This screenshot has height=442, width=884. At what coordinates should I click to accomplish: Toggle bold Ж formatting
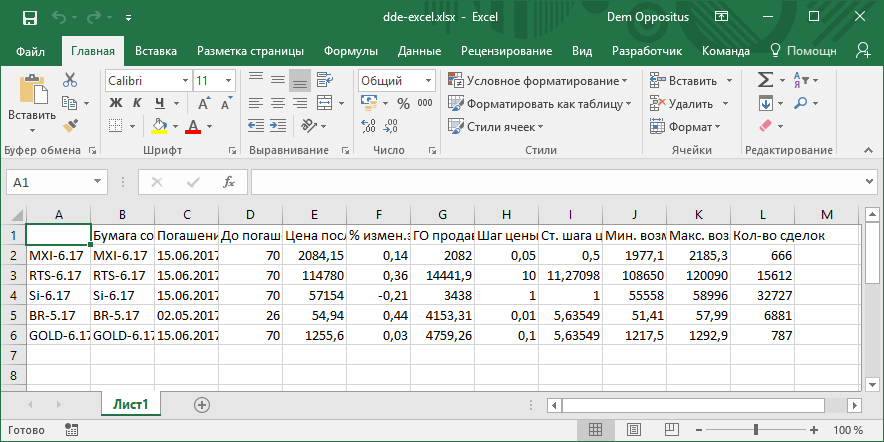coord(115,103)
